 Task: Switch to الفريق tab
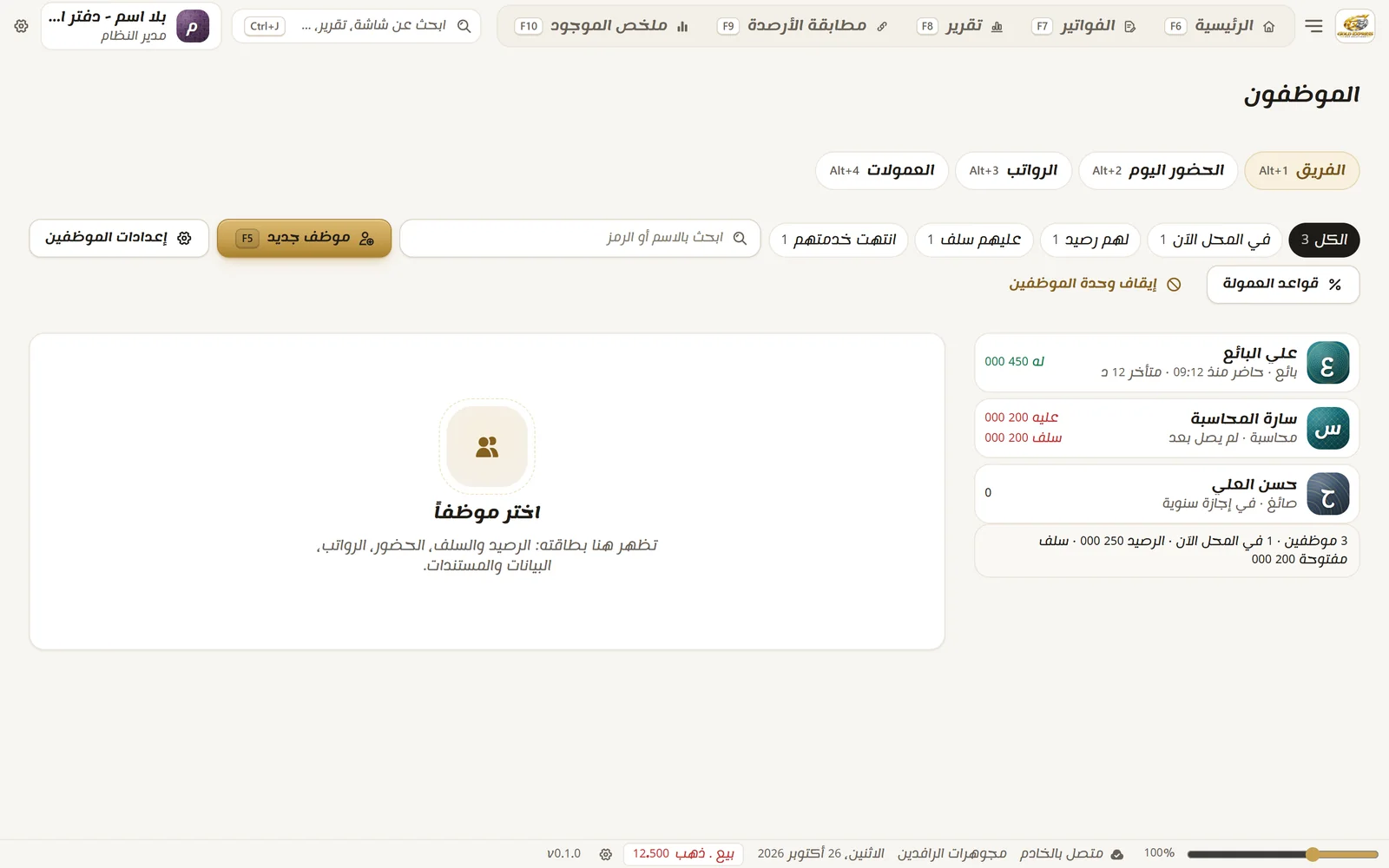(x=1302, y=170)
